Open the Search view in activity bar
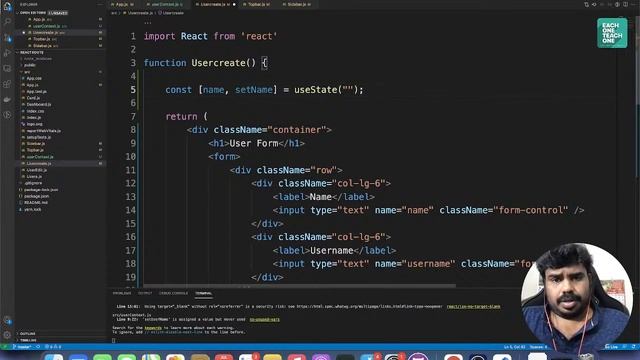The width and height of the screenshot is (640, 360). [x=7, y=22]
